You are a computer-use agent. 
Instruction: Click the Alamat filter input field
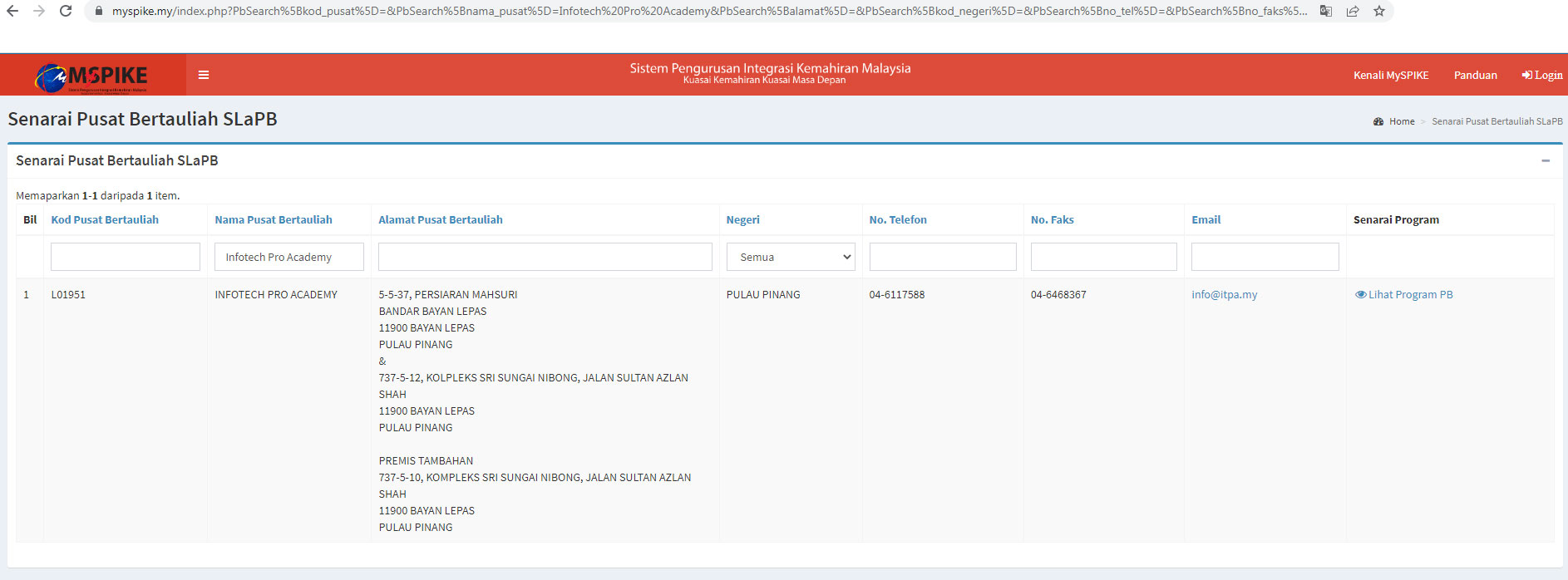click(x=545, y=257)
